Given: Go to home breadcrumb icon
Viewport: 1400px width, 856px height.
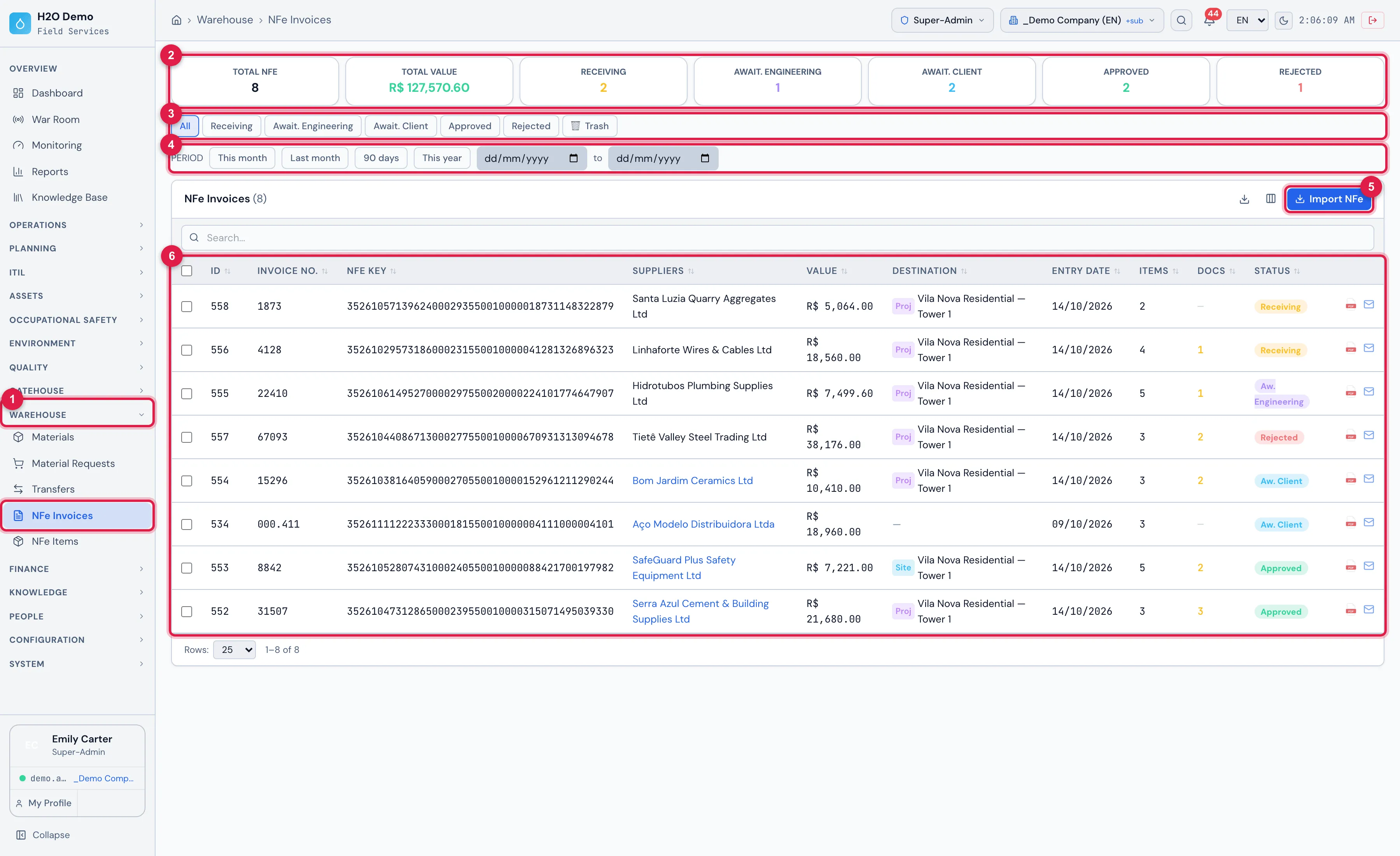Looking at the screenshot, I should [177, 20].
